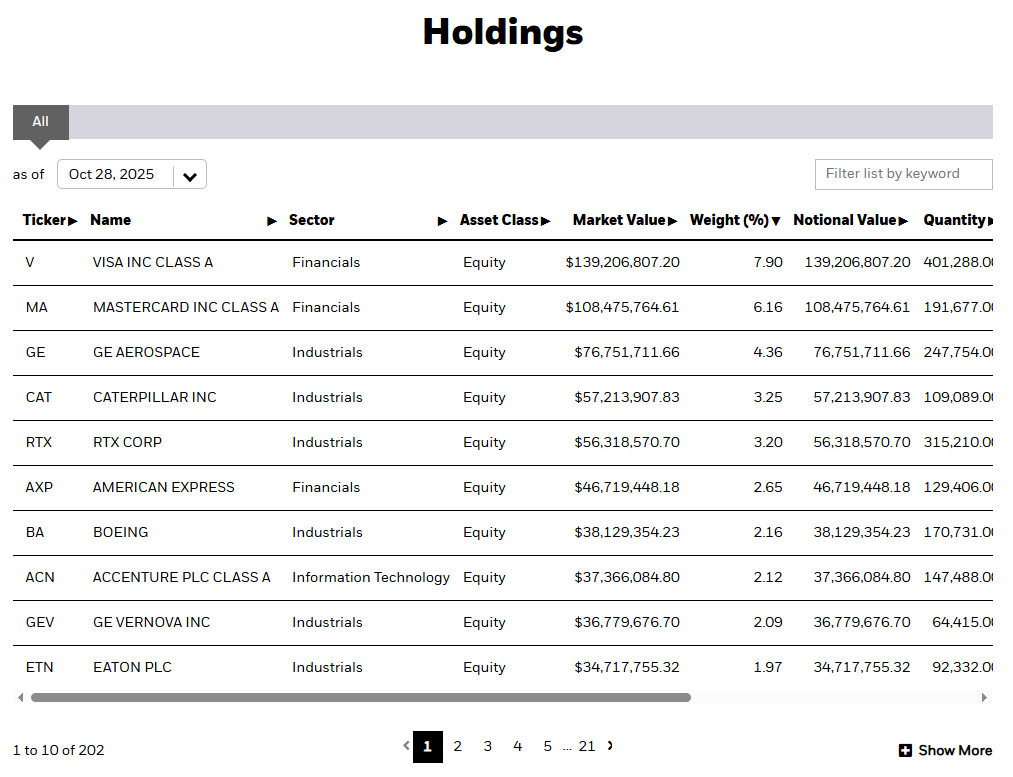Image resolution: width=1013 pixels, height=777 pixels.
Task: Click weight value 7.90
Action: click(768, 262)
